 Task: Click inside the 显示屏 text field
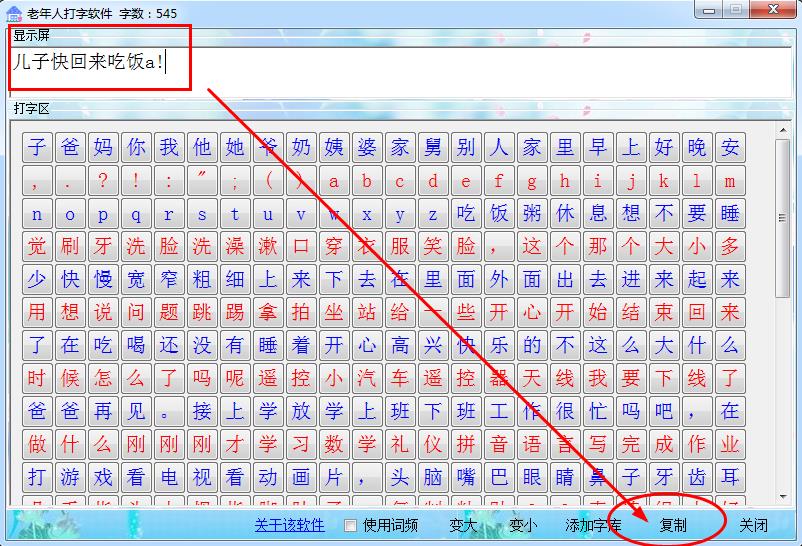point(400,71)
